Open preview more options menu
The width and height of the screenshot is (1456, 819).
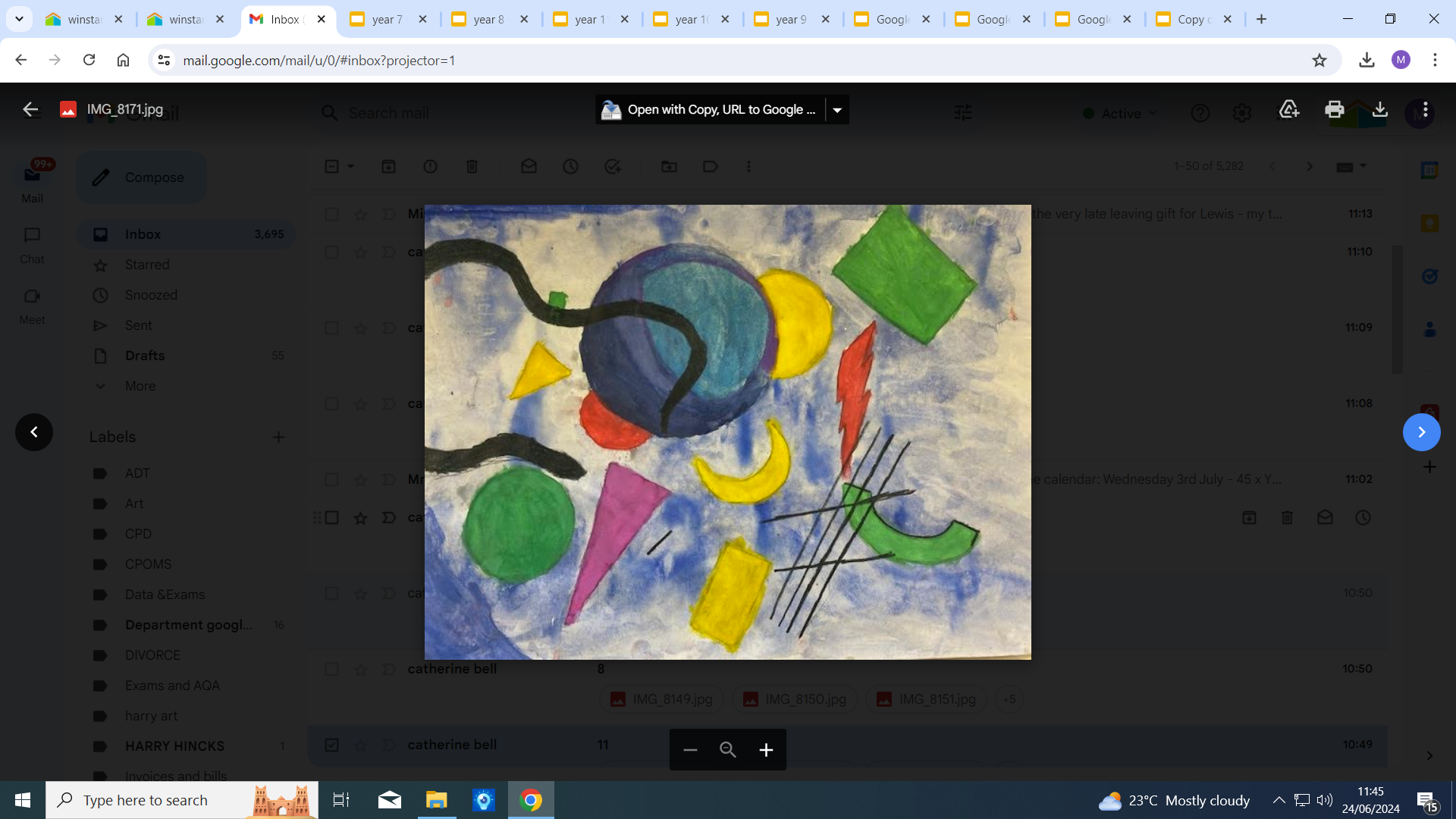click(x=1426, y=109)
